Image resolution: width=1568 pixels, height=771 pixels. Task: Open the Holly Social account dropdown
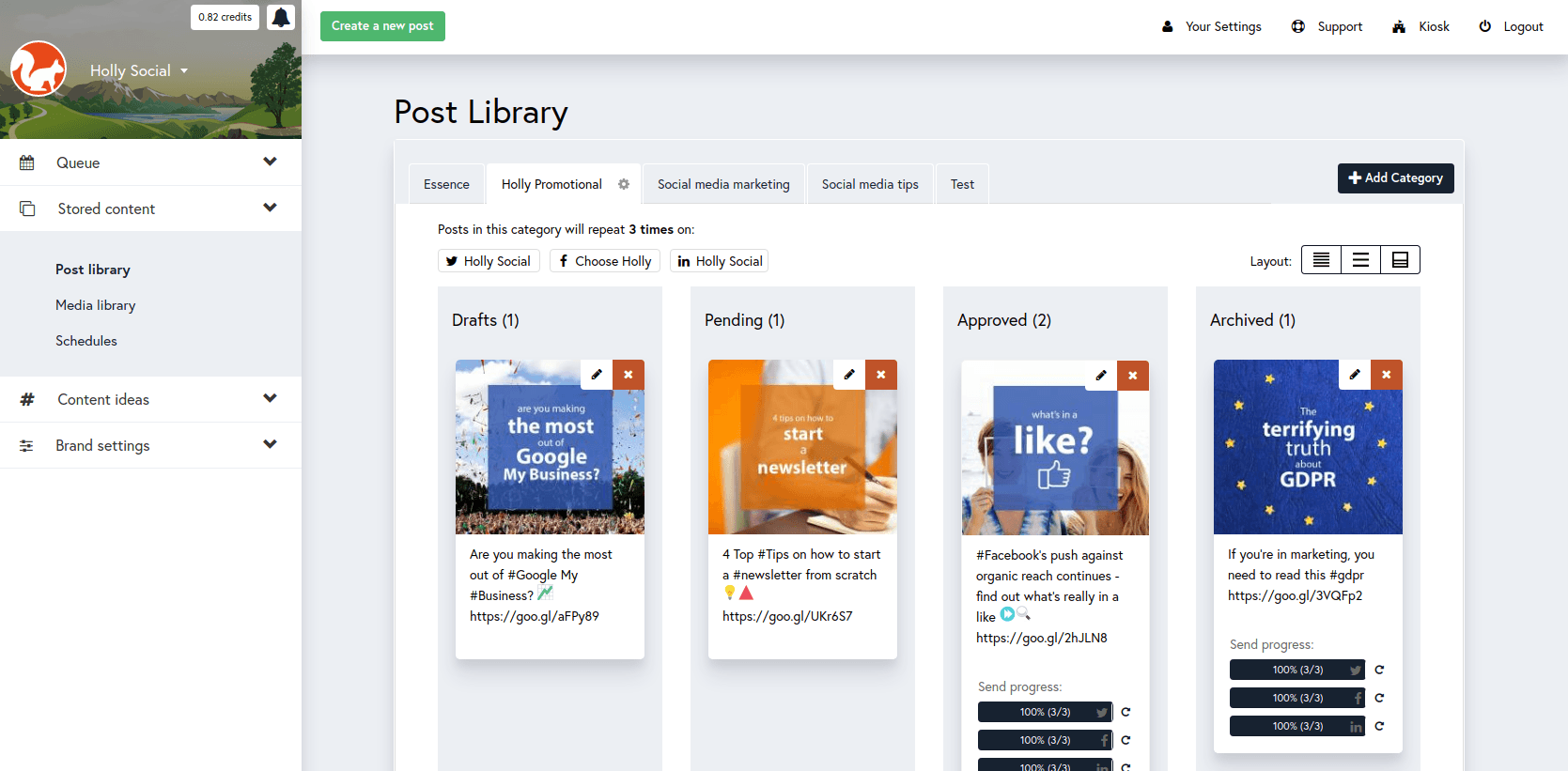[139, 70]
